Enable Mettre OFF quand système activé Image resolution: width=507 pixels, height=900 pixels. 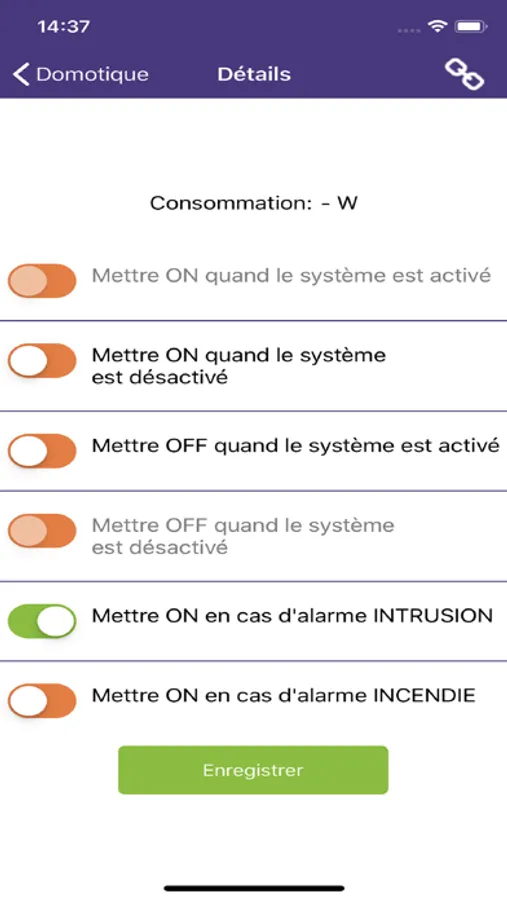point(42,451)
